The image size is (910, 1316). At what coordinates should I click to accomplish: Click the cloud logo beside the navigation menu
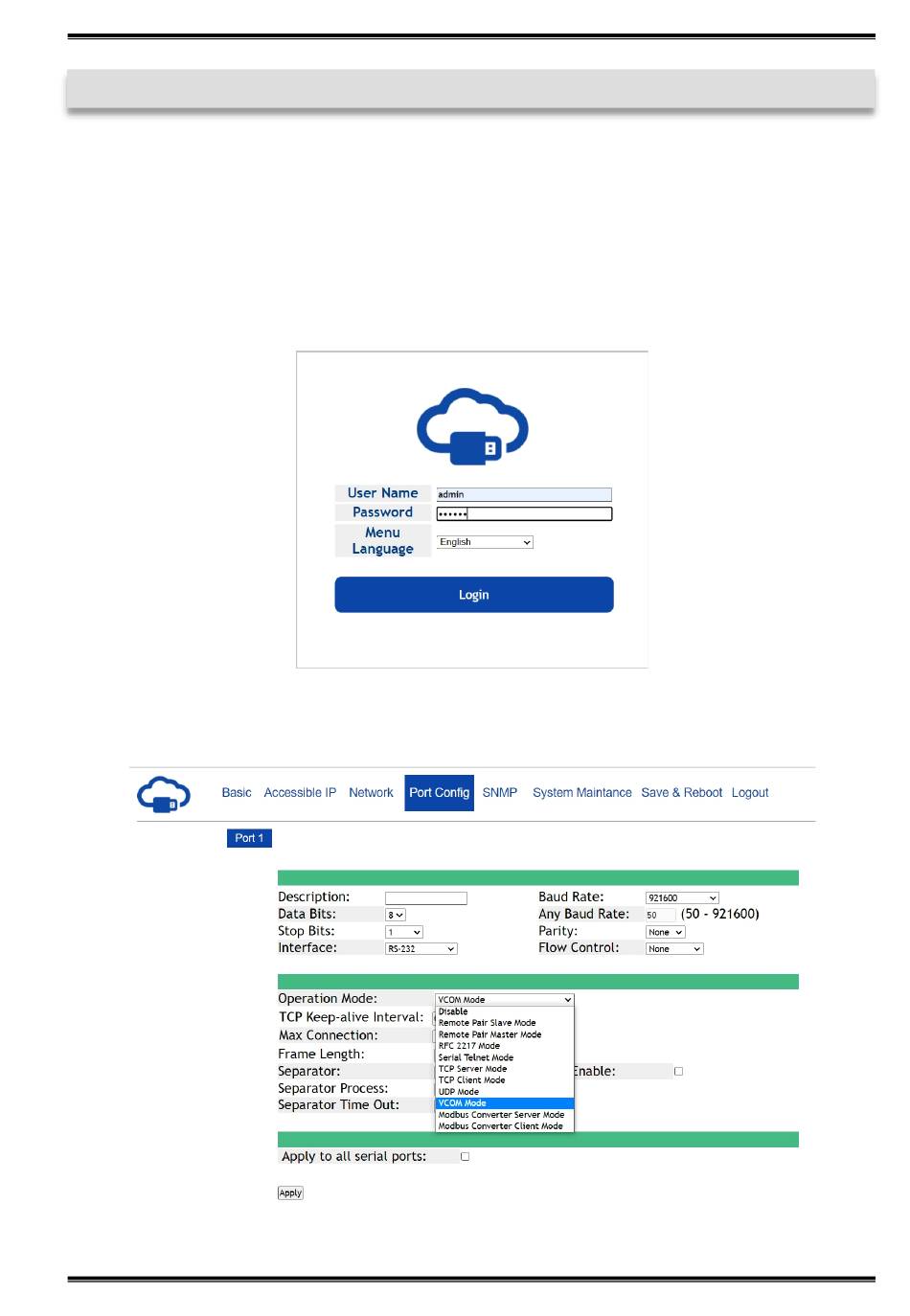click(164, 794)
